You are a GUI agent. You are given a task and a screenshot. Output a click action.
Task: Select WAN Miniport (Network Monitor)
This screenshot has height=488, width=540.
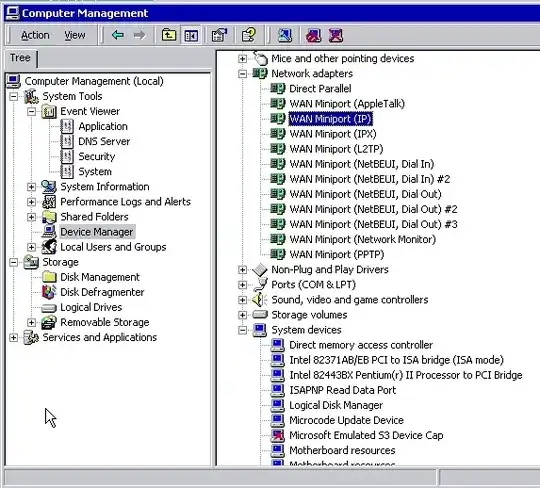tap(363, 239)
